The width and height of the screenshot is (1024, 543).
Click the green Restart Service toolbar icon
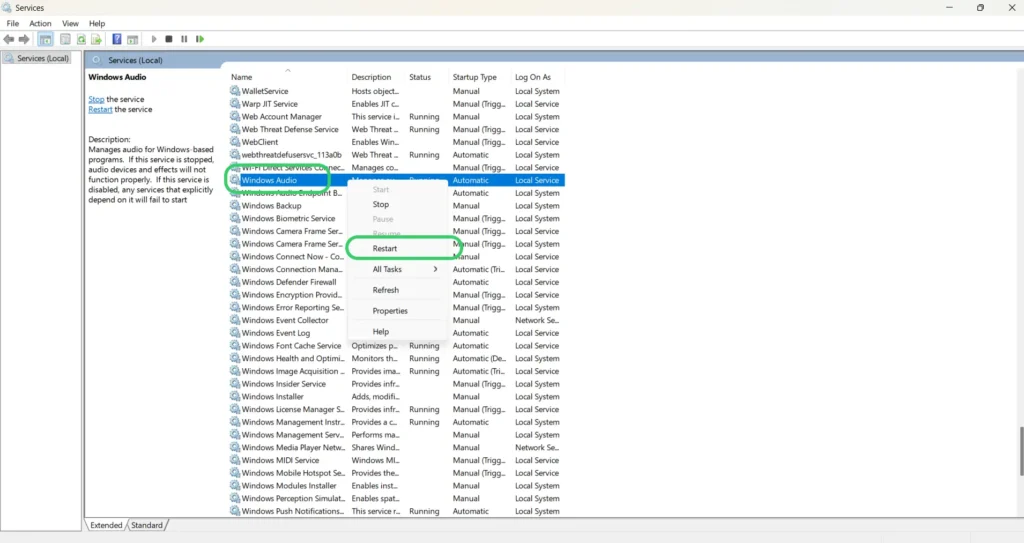point(200,39)
